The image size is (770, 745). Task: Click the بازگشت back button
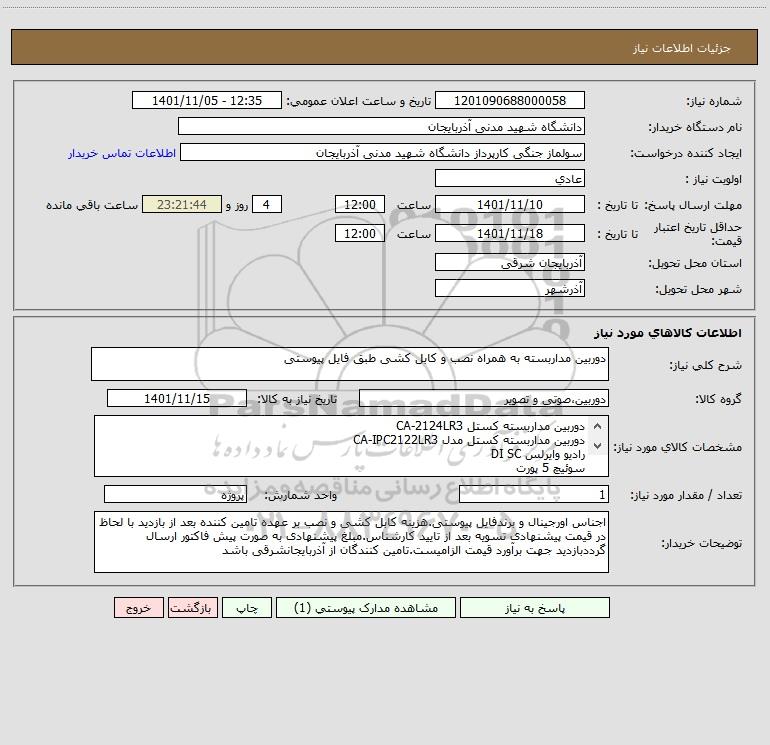coord(192,608)
